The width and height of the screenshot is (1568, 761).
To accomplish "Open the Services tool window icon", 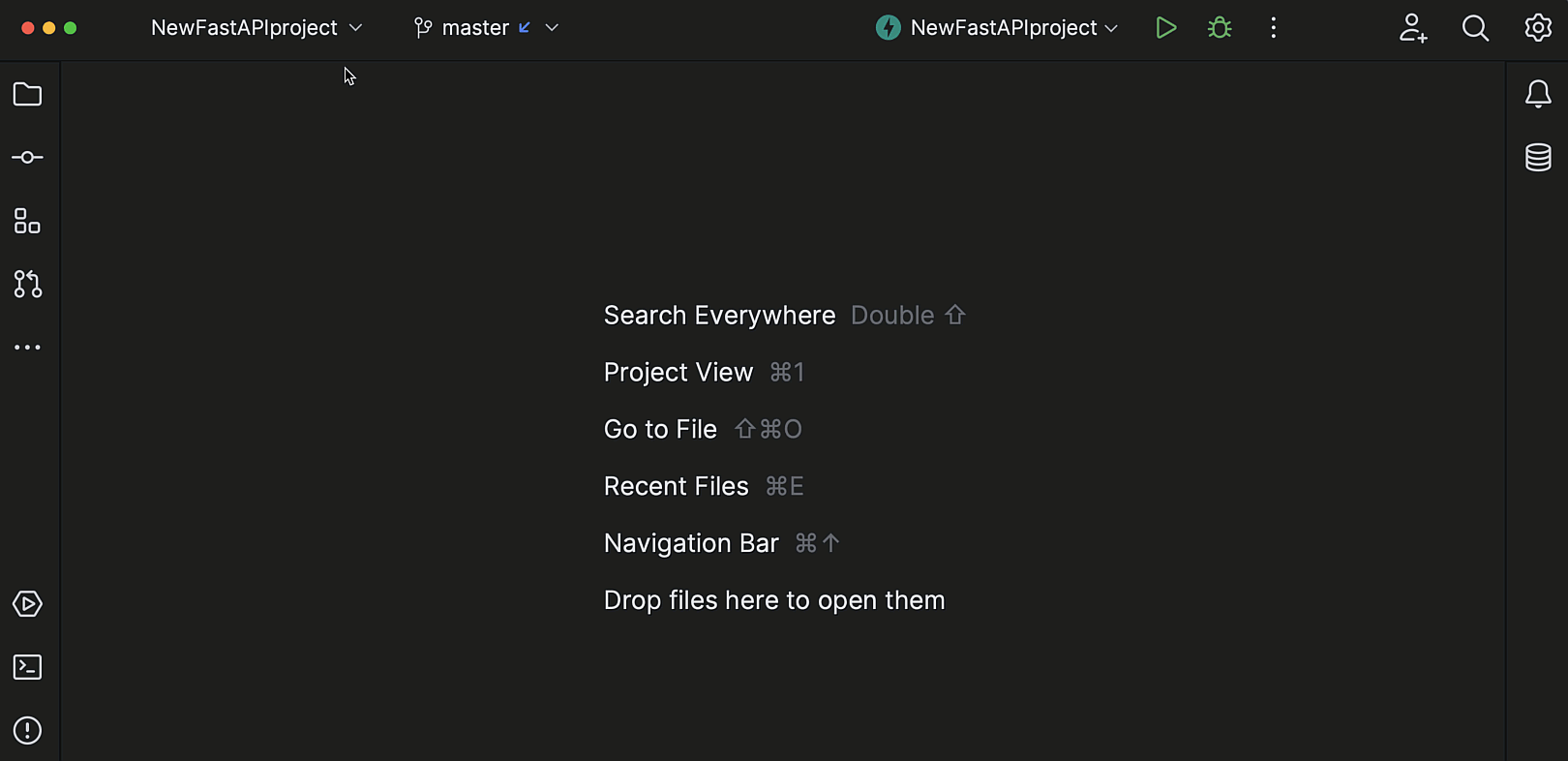I will (x=27, y=604).
